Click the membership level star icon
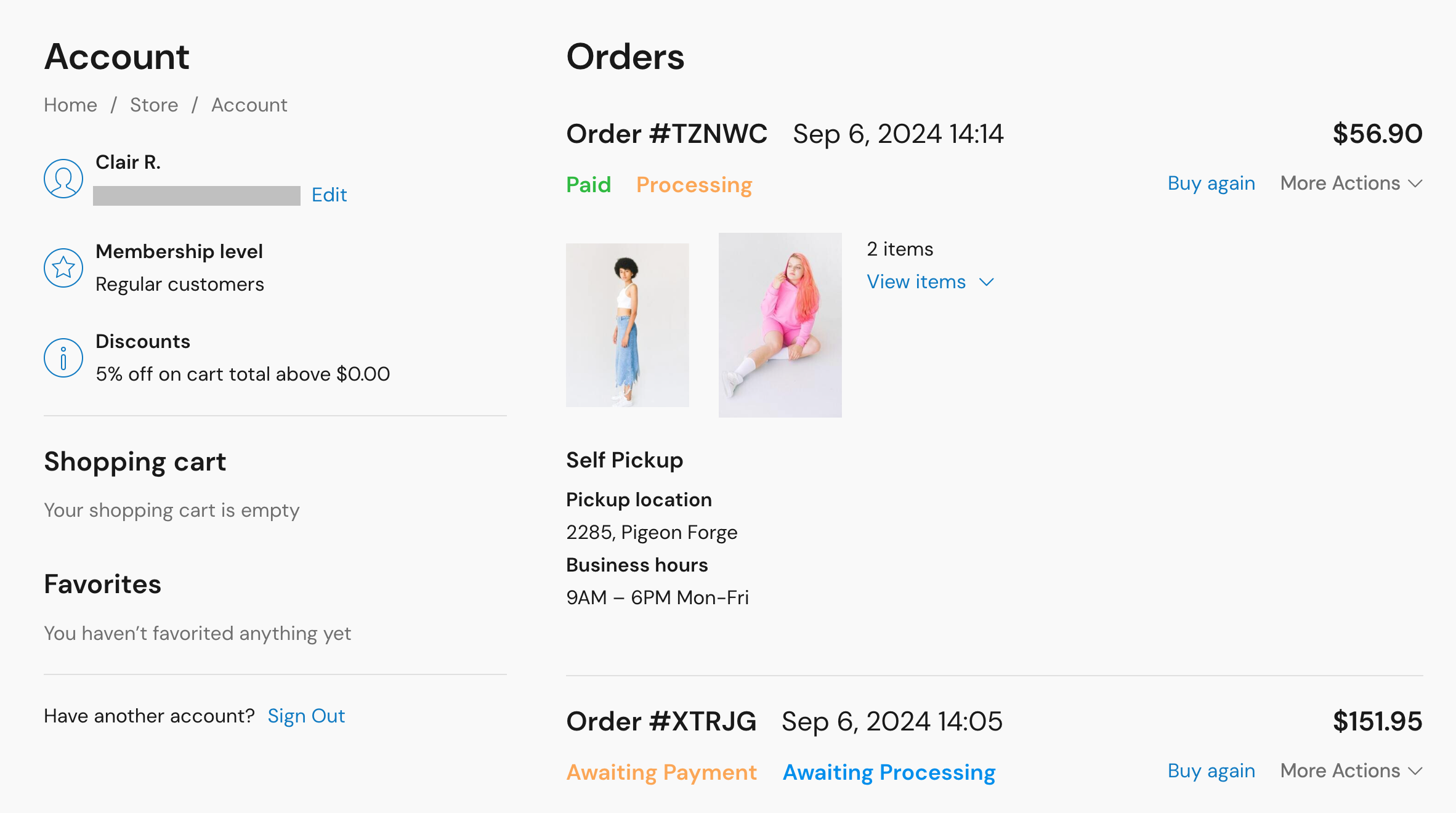 point(63,268)
